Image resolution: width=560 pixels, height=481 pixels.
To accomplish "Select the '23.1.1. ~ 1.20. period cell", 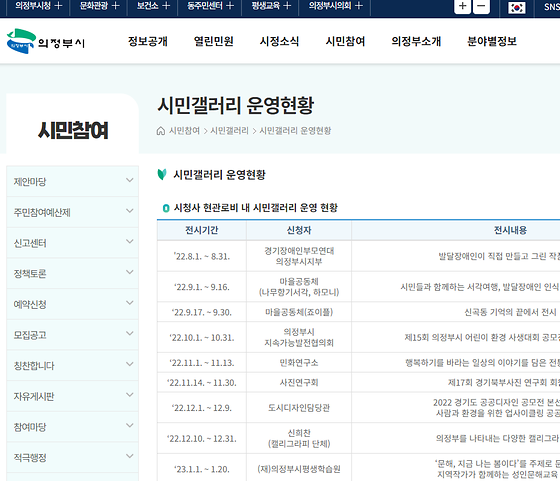I will pyautogui.click(x=202, y=469).
